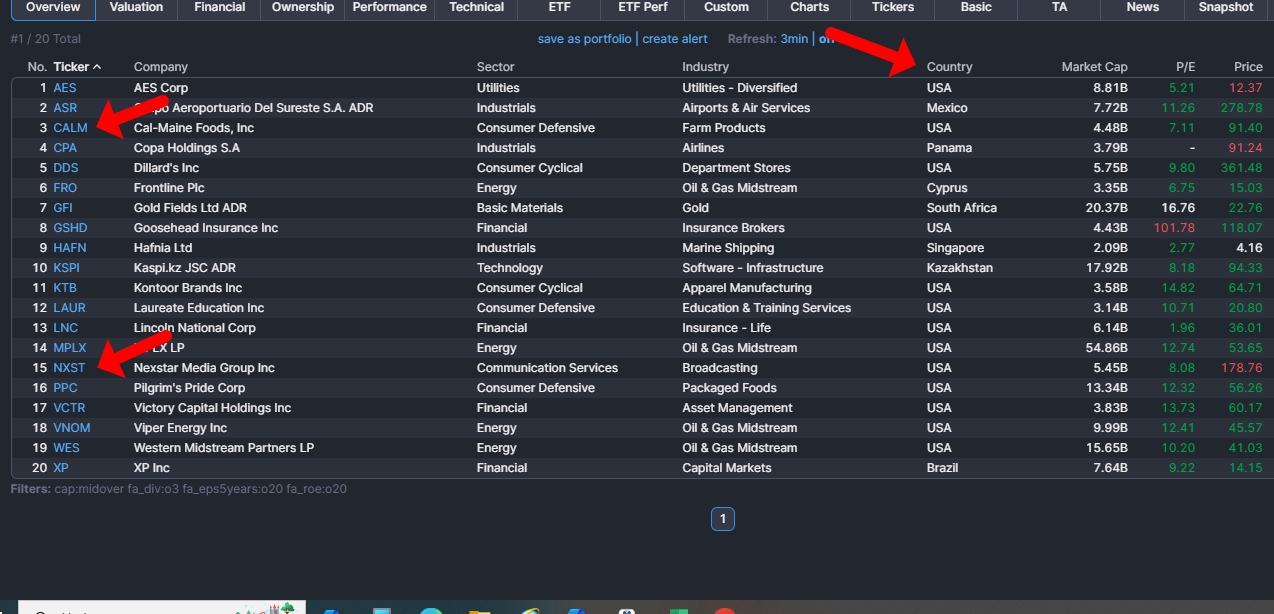Click company name Pilgrim's Pride Corp

189,388
